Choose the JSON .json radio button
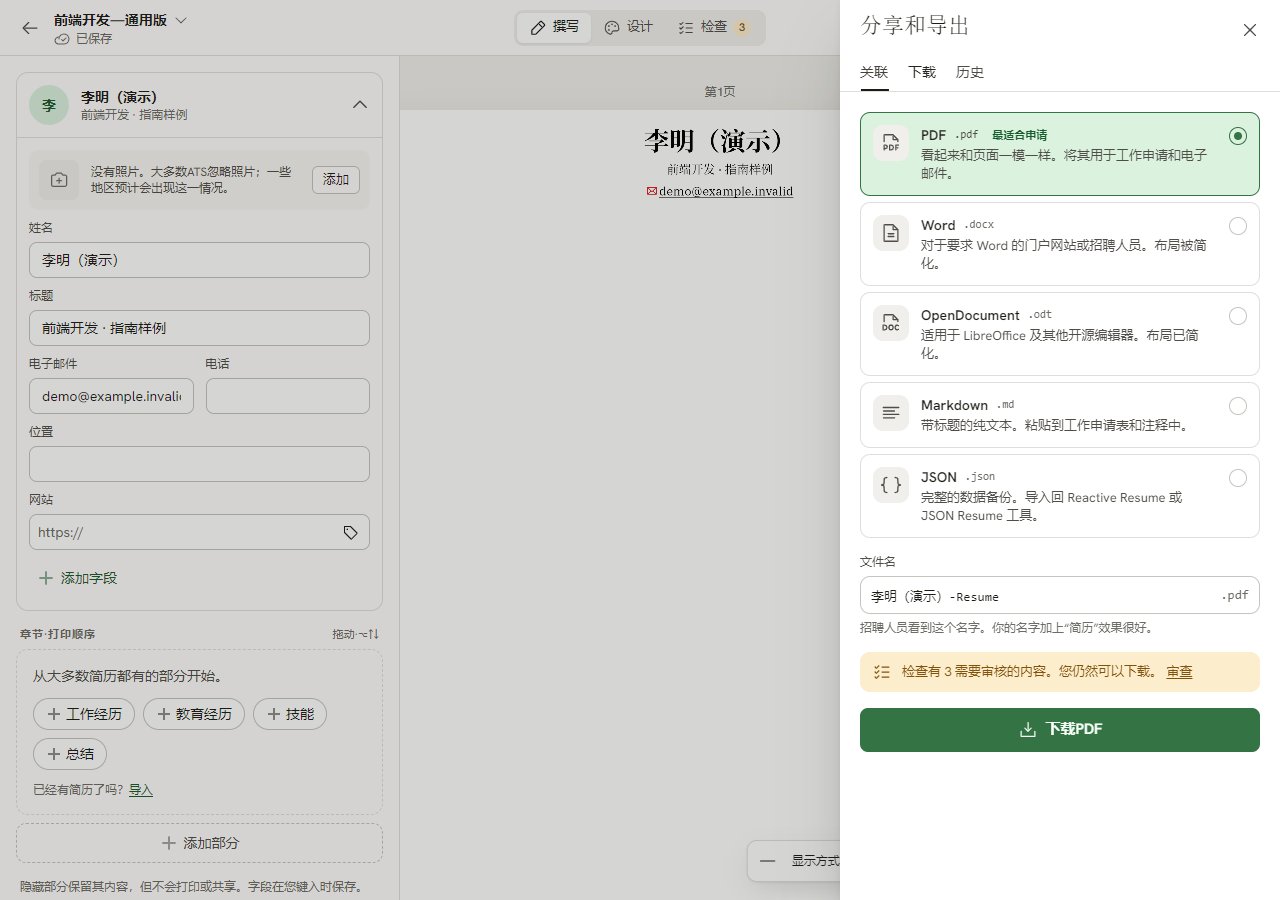 [1238, 478]
